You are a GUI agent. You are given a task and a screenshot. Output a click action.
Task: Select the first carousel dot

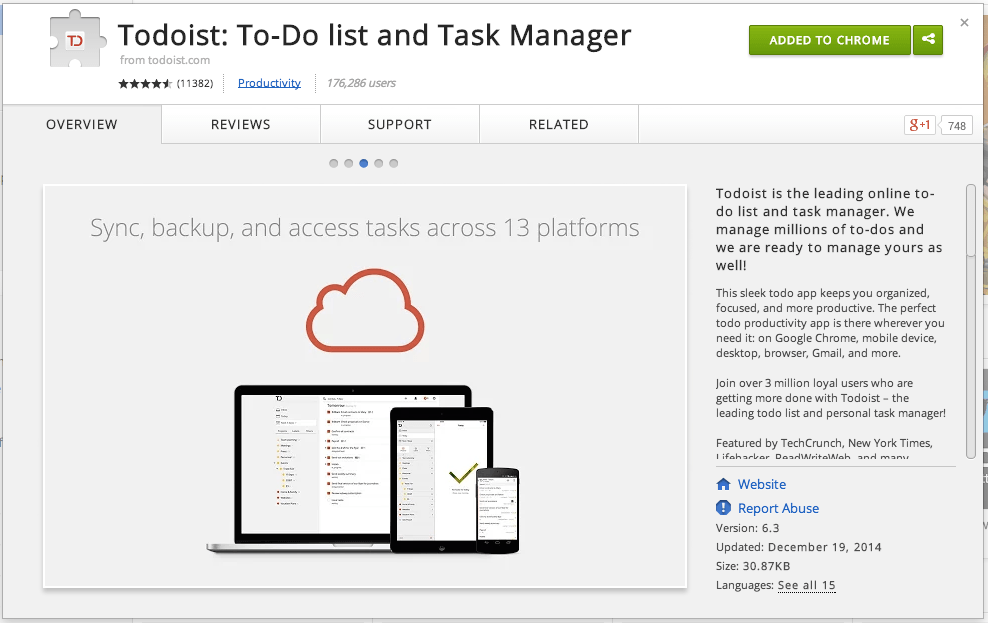pos(334,163)
